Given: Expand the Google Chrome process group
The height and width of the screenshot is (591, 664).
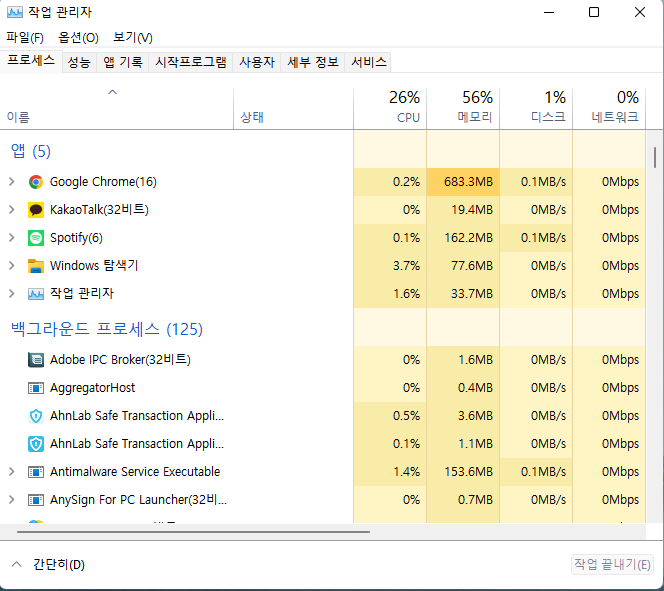Looking at the screenshot, I should (x=12, y=182).
